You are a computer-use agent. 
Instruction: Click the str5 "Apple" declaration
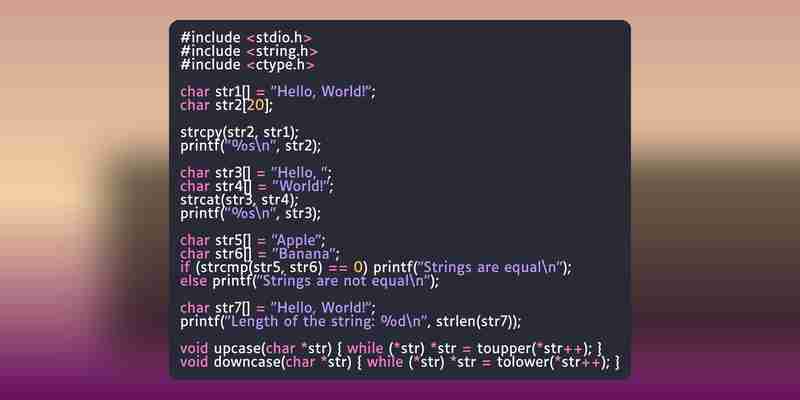253,240
